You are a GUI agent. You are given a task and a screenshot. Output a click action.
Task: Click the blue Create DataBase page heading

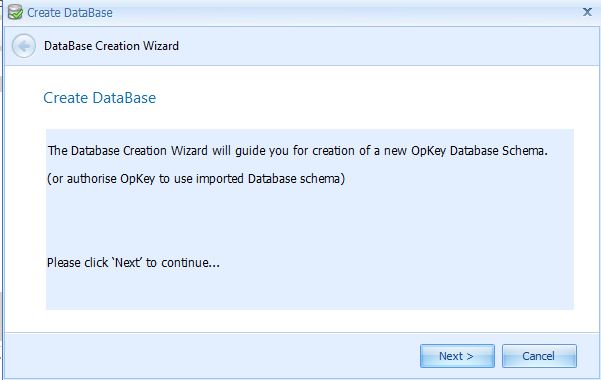pos(100,98)
